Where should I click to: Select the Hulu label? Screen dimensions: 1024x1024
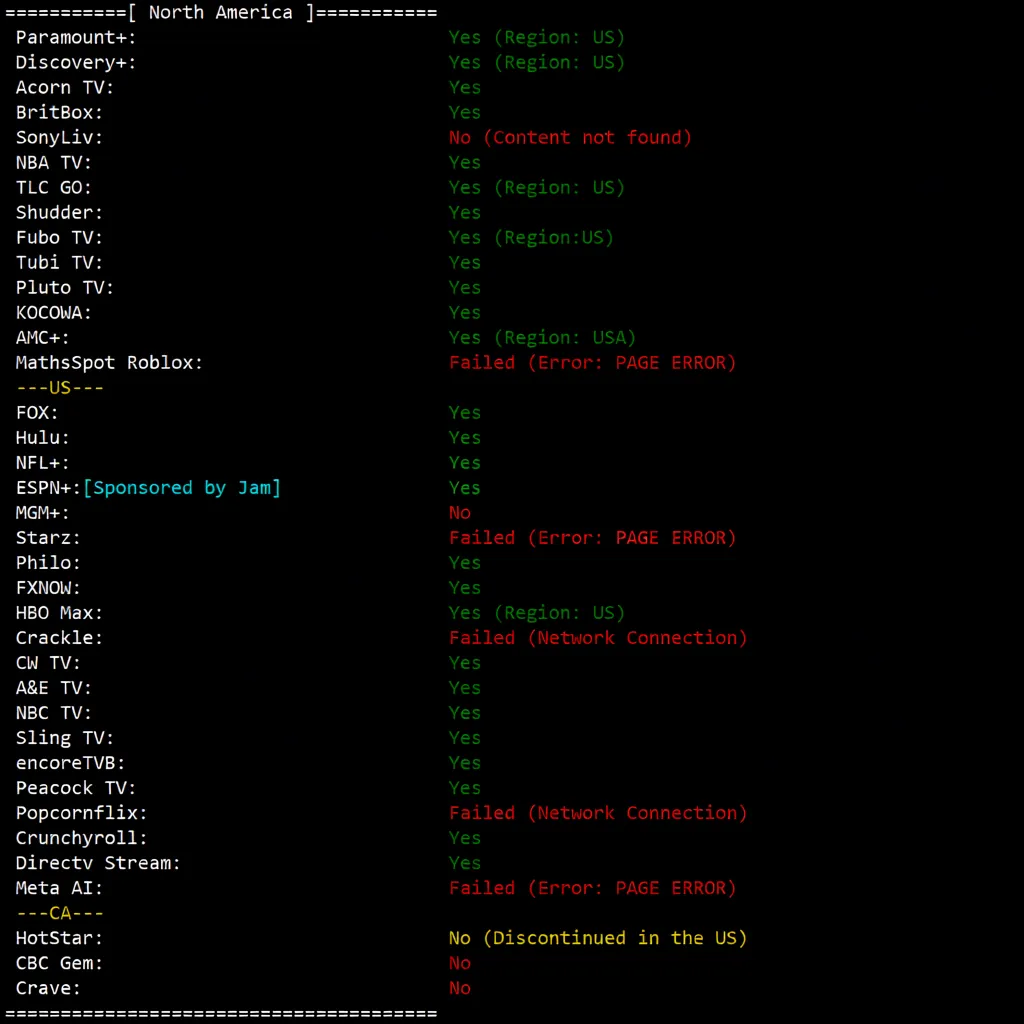[x=42, y=438]
